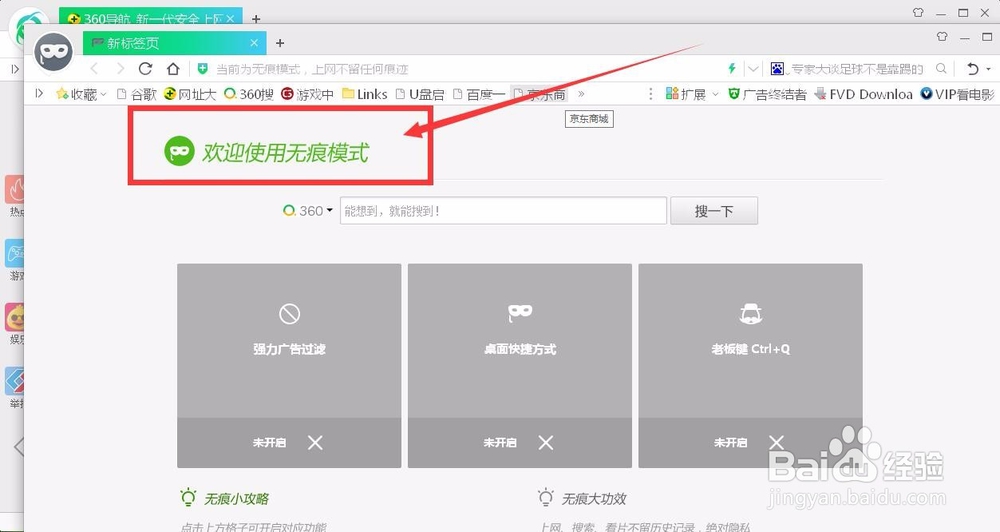The image size is (1000, 532).
Task: Open the game controller icon in back window sidebar
Action: point(15,253)
